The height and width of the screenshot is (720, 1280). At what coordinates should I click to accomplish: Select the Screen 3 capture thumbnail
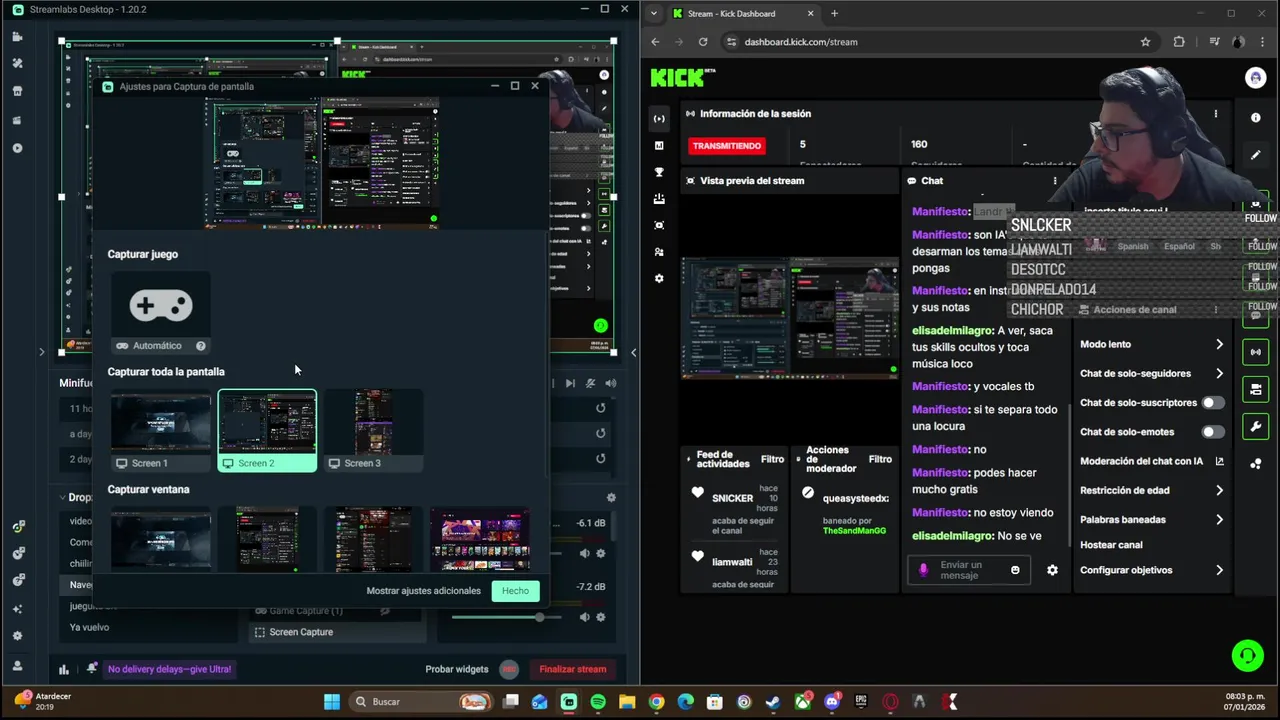[373, 431]
